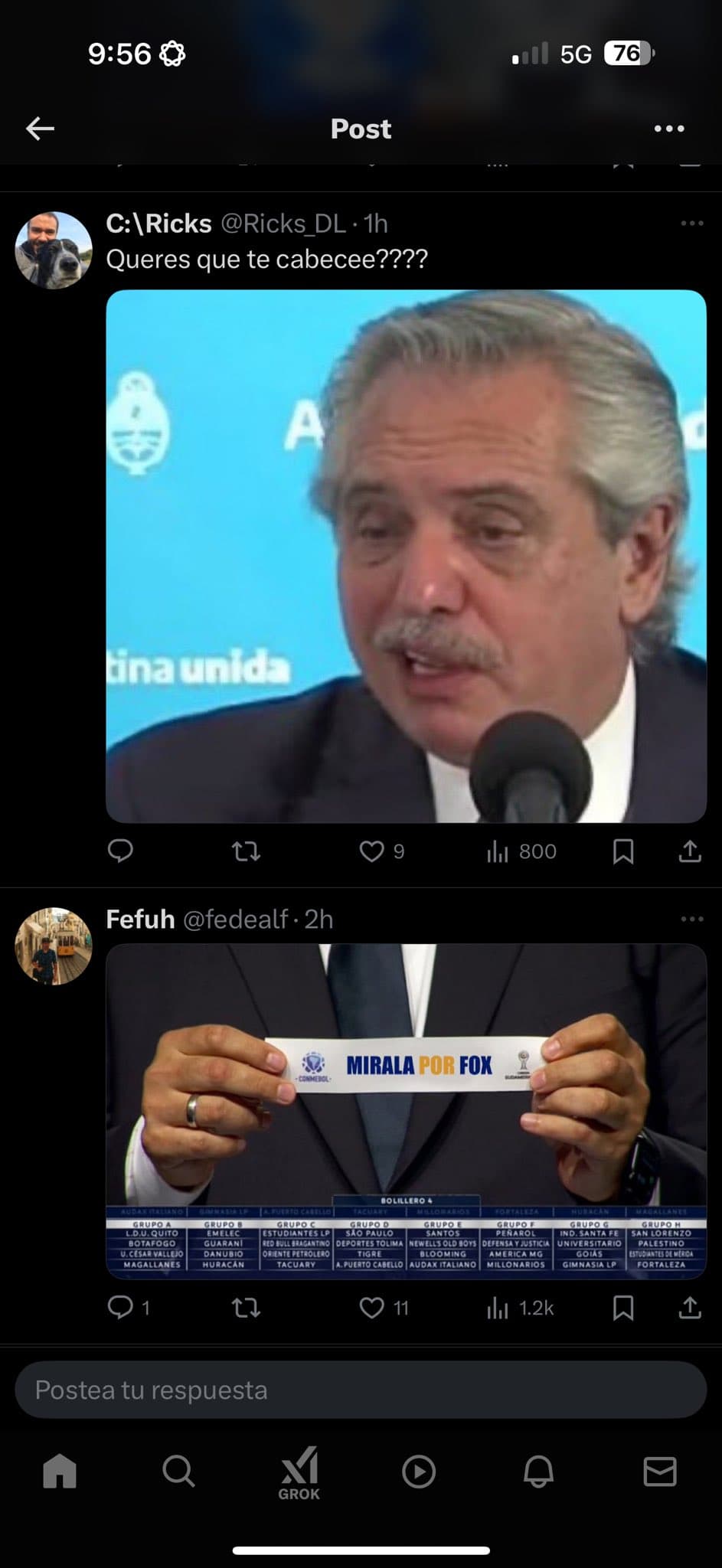Bookmark Fefuh's post
The image size is (722, 1568).
click(x=623, y=1307)
